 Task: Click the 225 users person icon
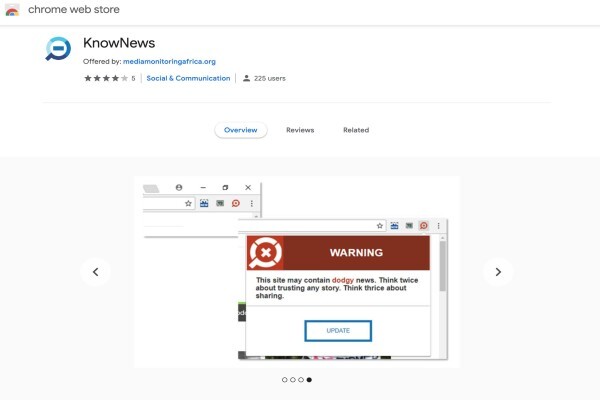tap(246, 78)
